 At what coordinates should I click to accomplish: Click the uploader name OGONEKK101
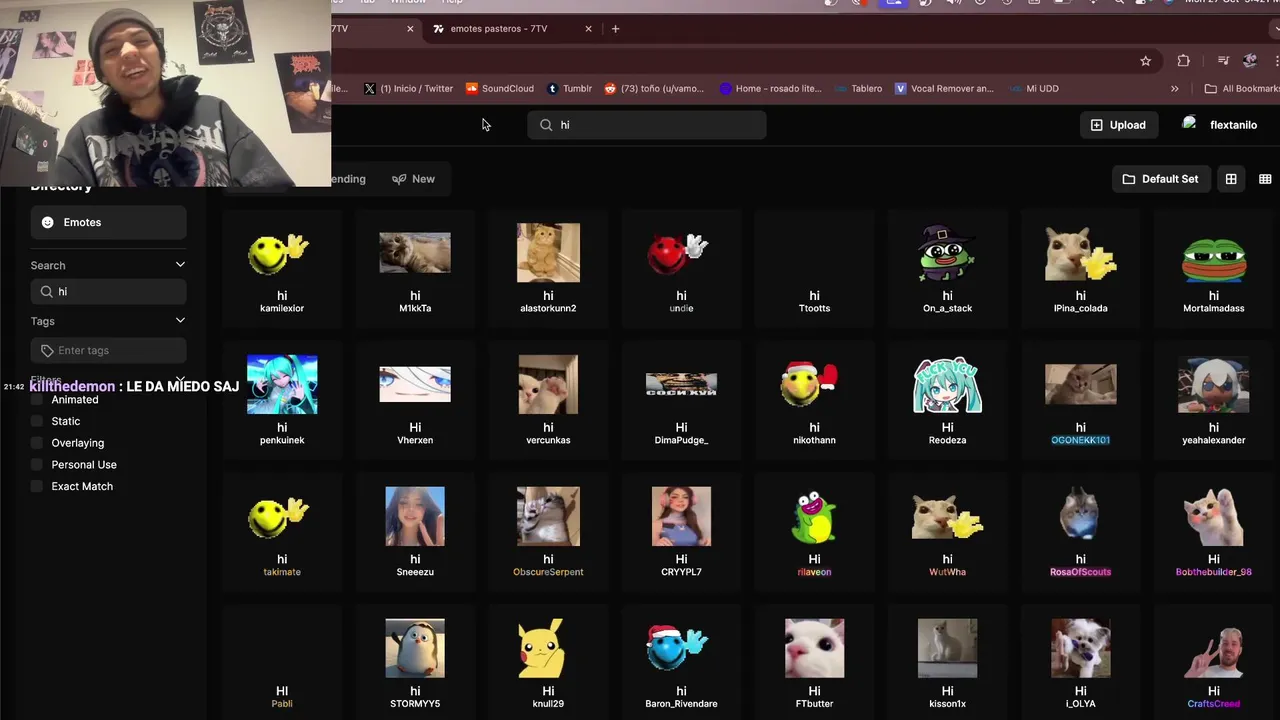tap(1080, 440)
